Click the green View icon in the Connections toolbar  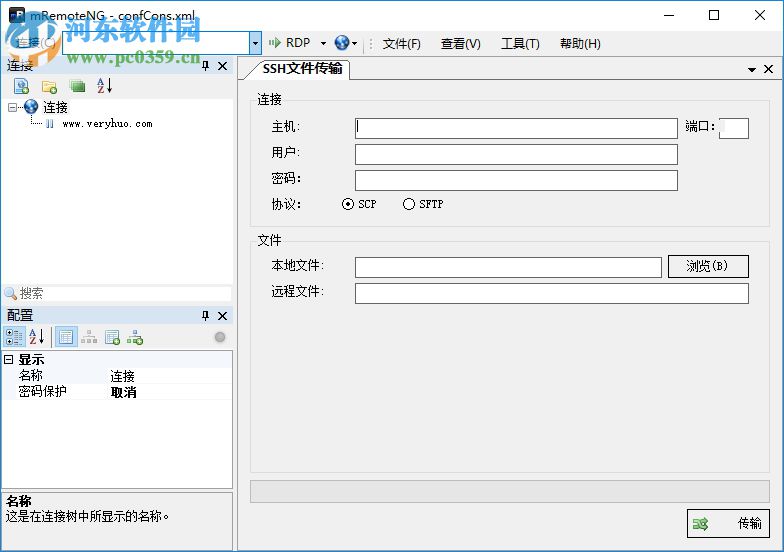[78, 86]
